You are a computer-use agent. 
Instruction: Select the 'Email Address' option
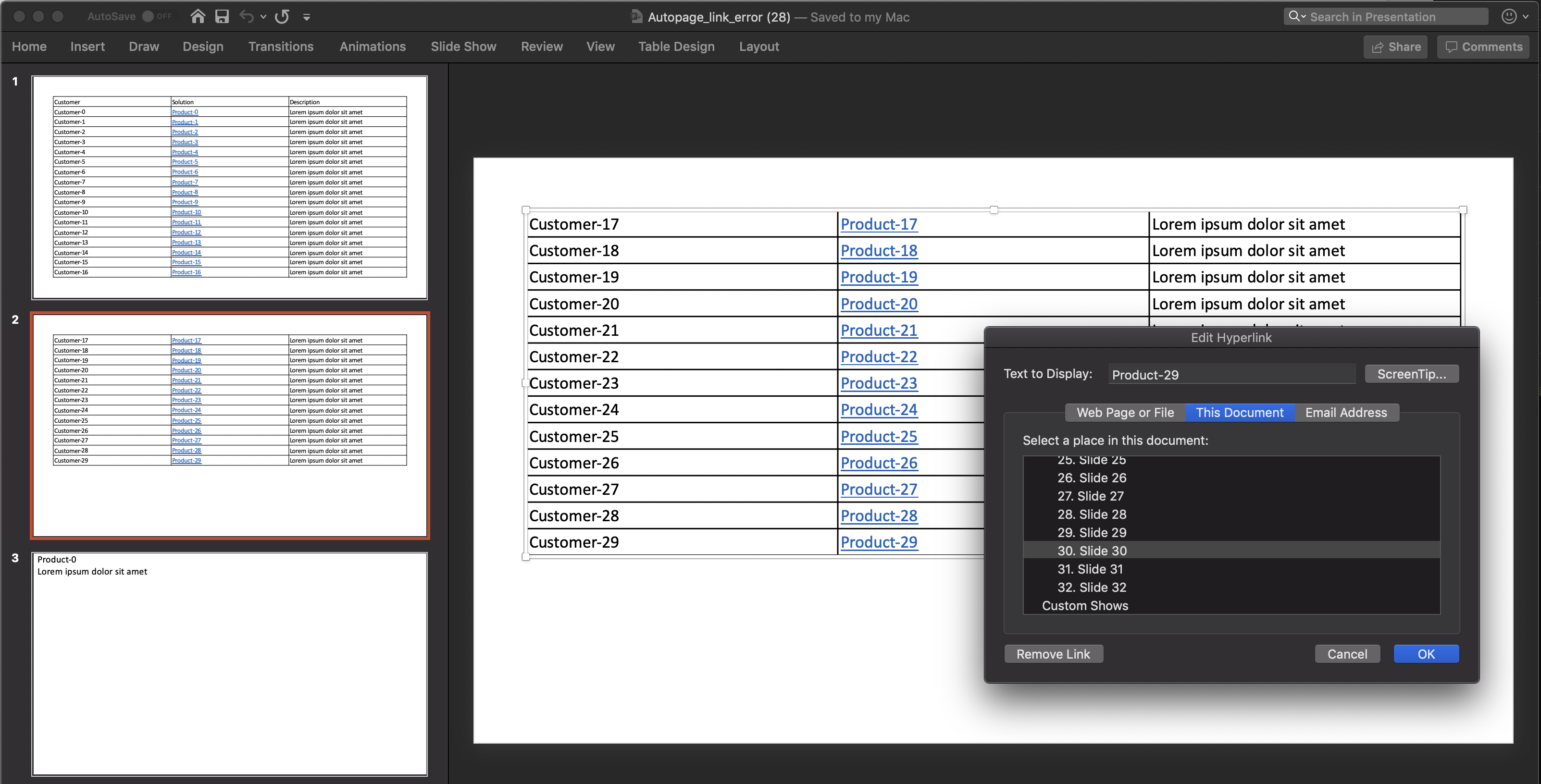point(1346,412)
